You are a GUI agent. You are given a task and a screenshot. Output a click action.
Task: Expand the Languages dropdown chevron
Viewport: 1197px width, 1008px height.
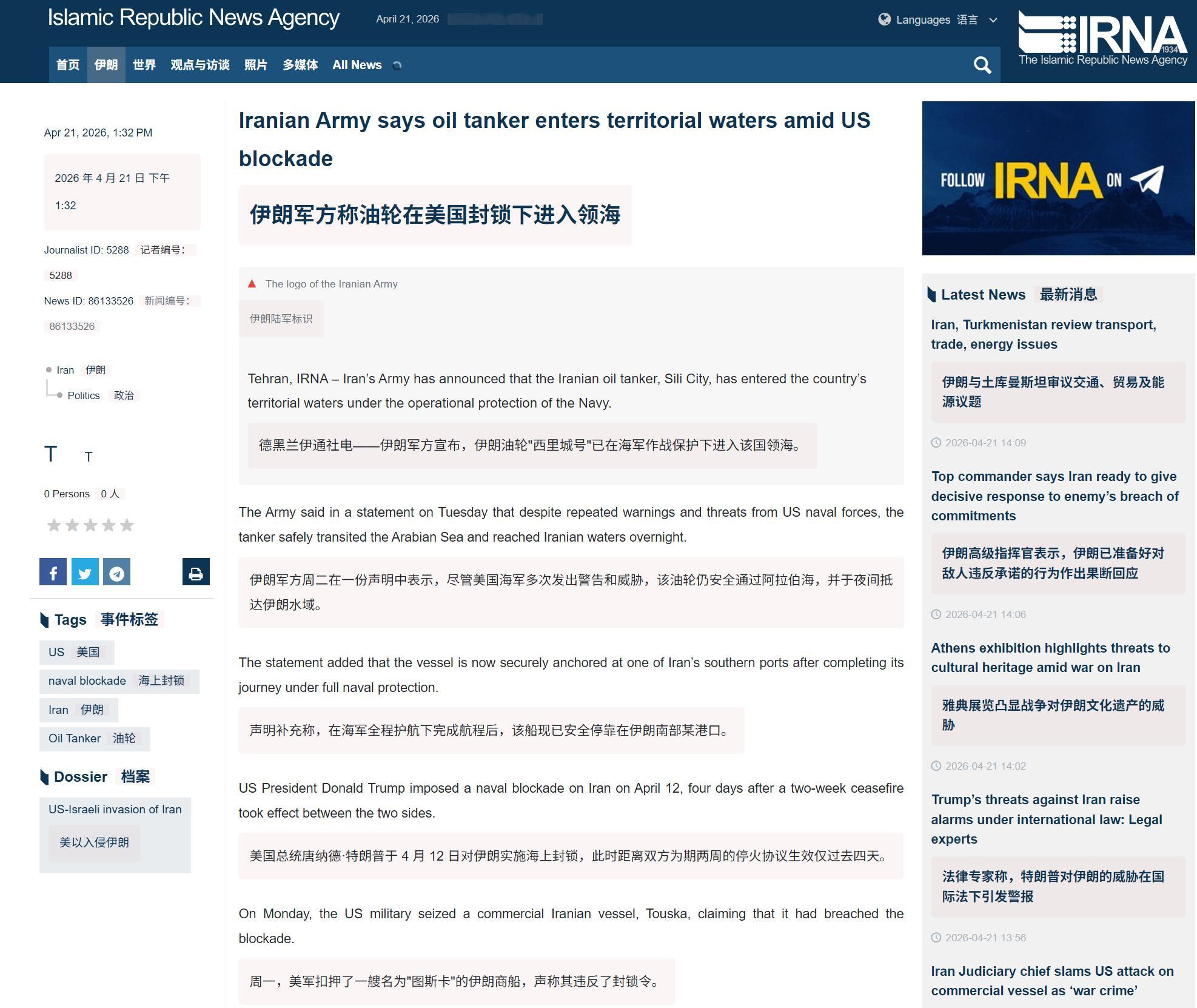point(993,20)
